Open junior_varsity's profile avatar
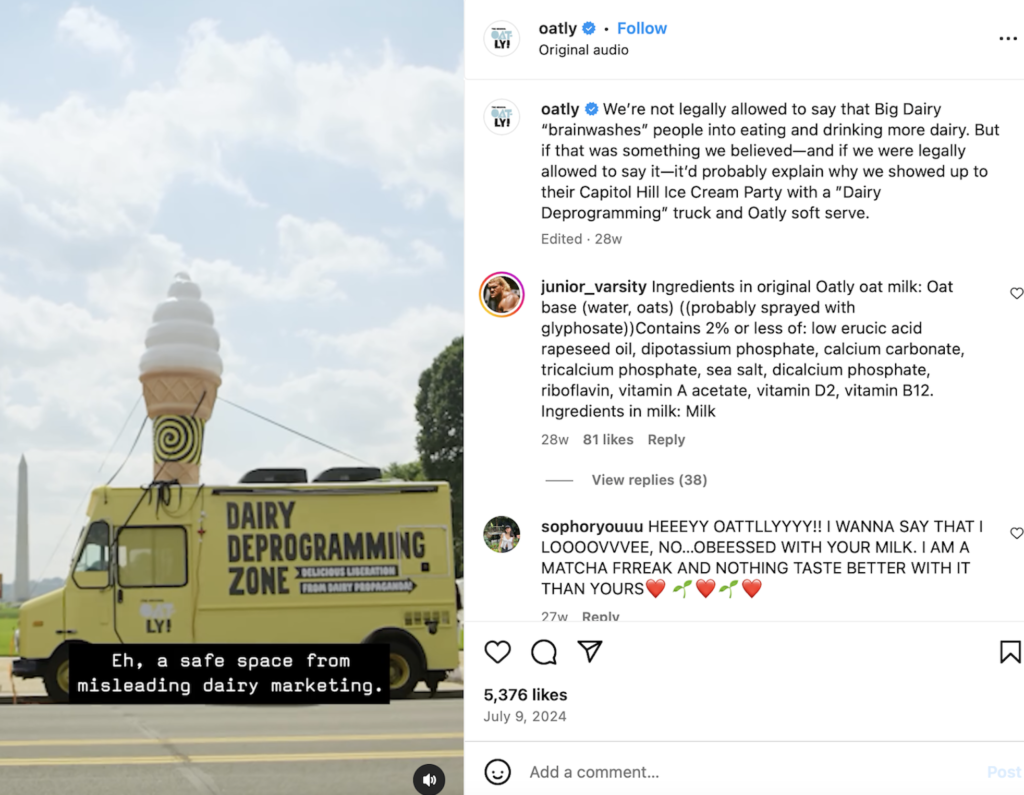 (502, 295)
